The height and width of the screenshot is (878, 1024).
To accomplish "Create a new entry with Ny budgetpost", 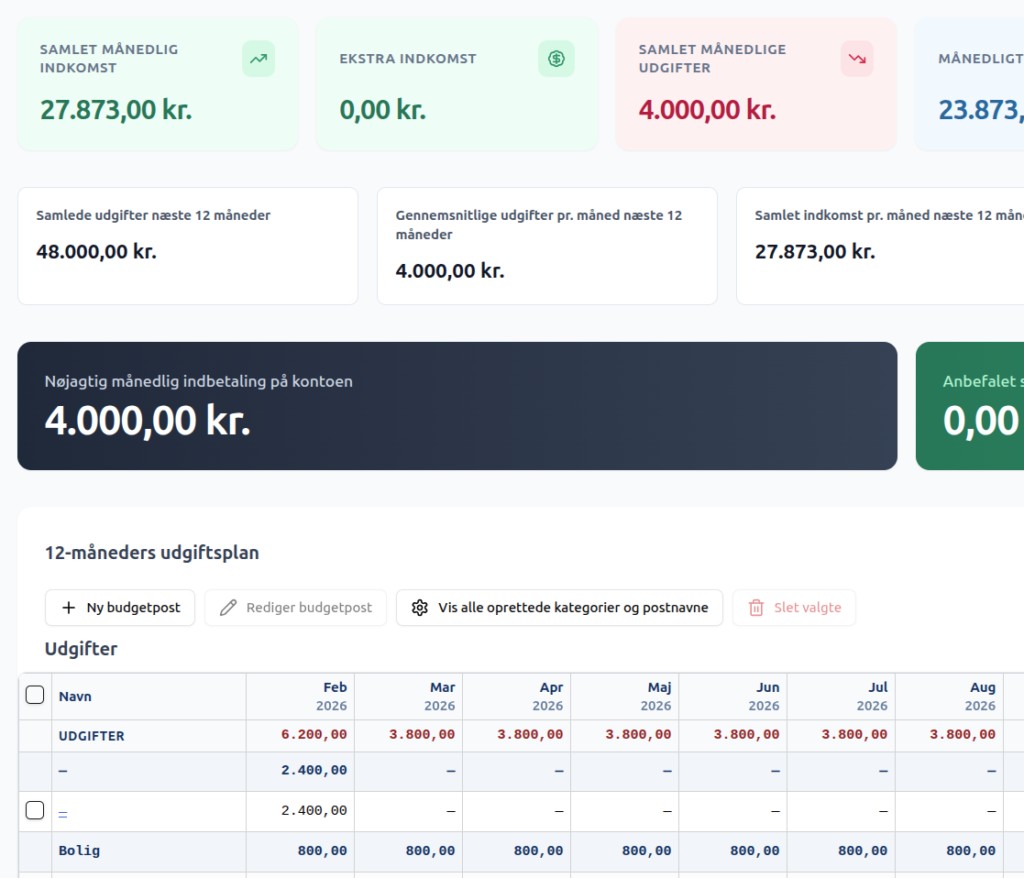I will pos(120,608).
